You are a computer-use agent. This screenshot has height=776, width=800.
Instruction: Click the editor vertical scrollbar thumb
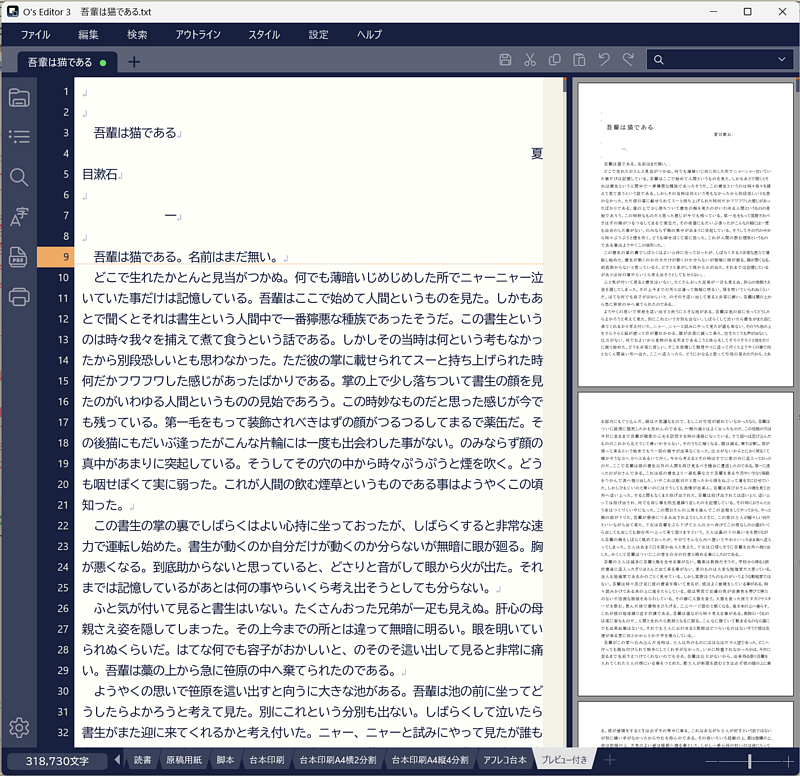point(565,85)
